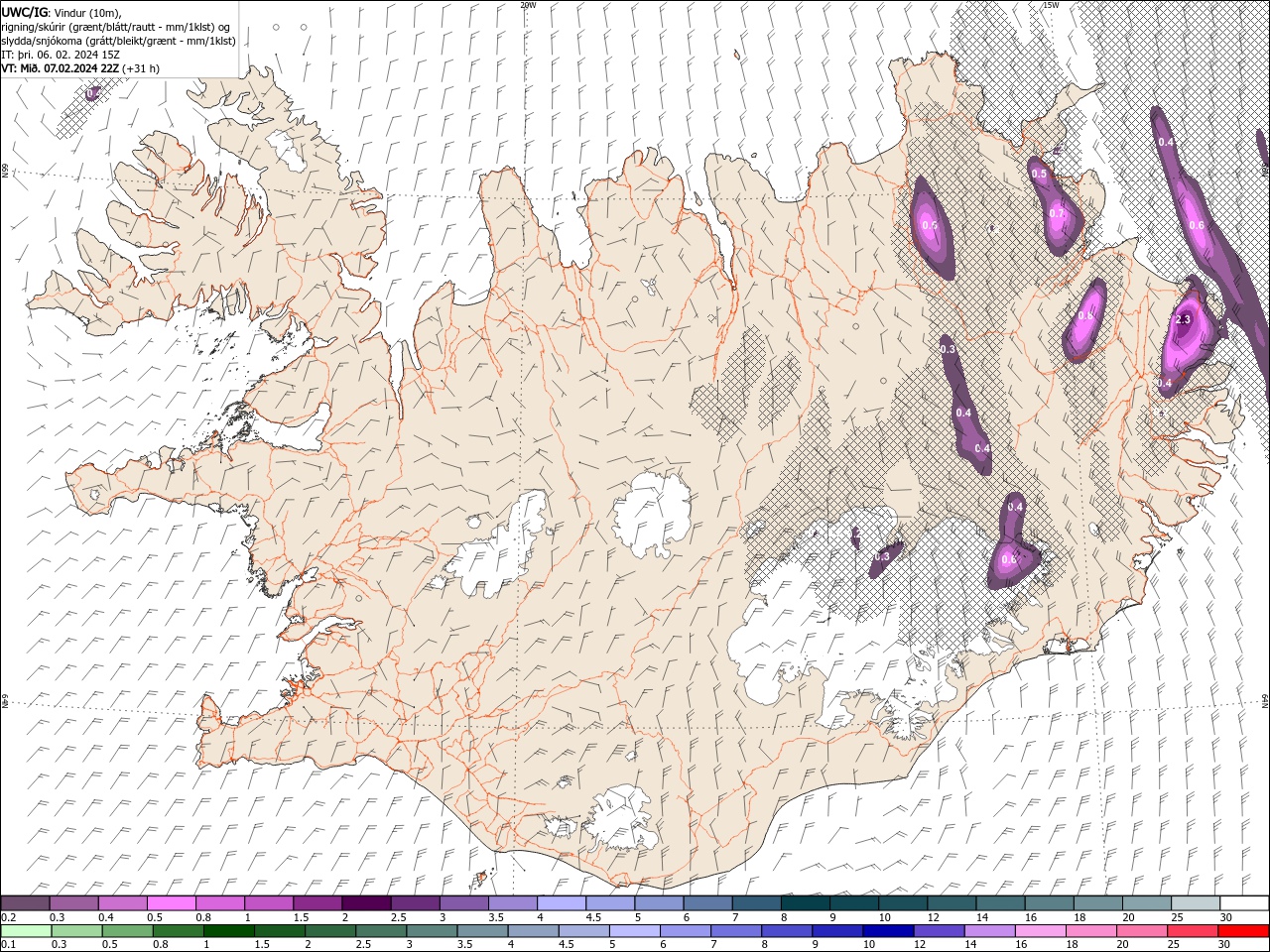Viewport: 1270px width, 952px height.
Task: Pick the 0.5 swatch in the lower legend row
Action: [127, 931]
